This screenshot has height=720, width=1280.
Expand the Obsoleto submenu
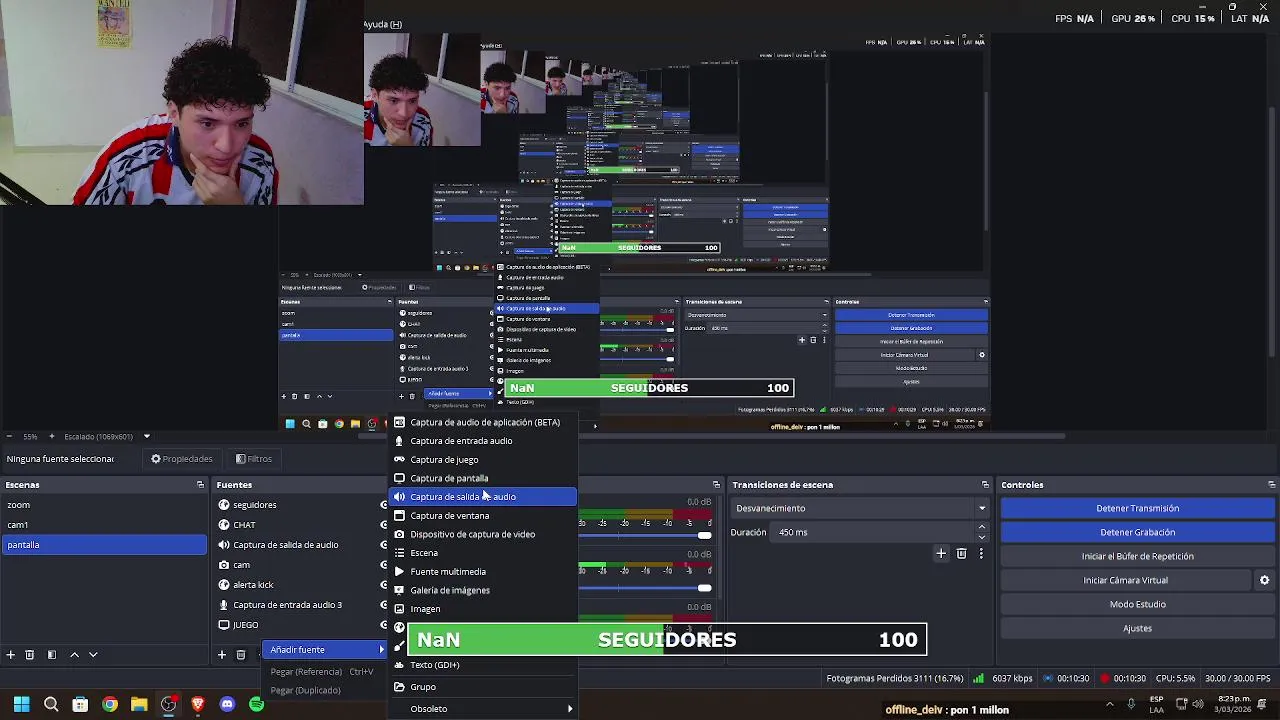tap(483, 709)
